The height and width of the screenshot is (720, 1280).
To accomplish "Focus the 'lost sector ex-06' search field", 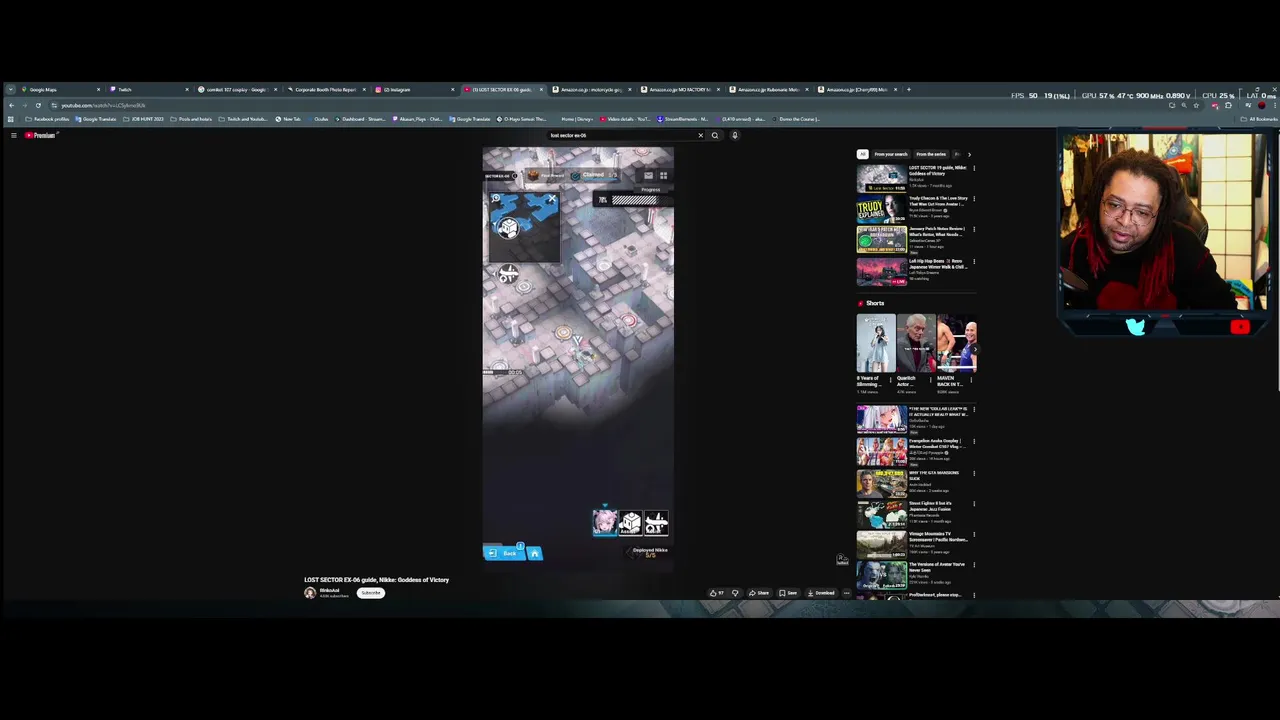I will (620, 135).
